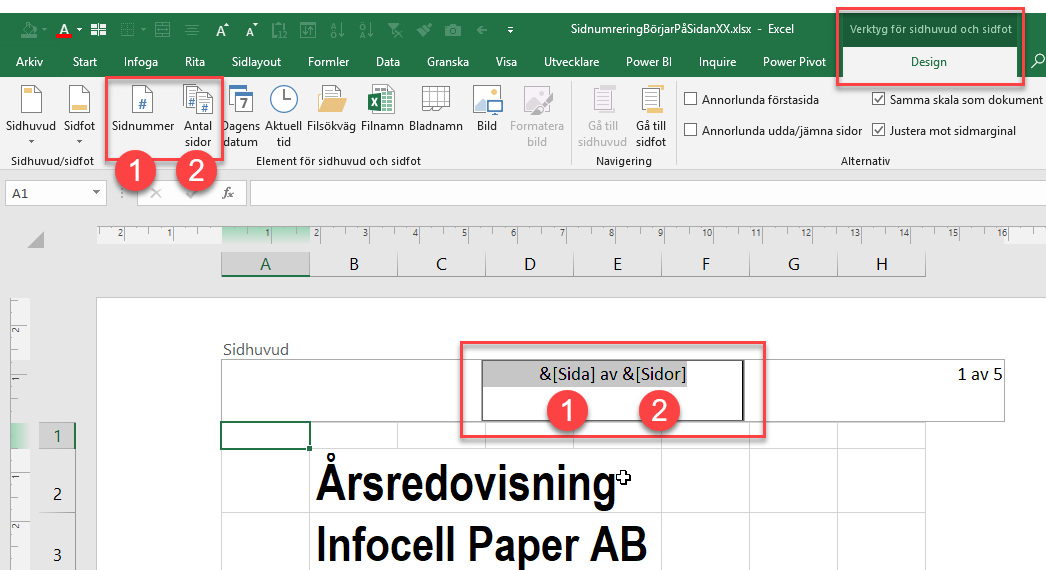Click into the formula bar field
The image size is (1046, 570).
[647, 193]
